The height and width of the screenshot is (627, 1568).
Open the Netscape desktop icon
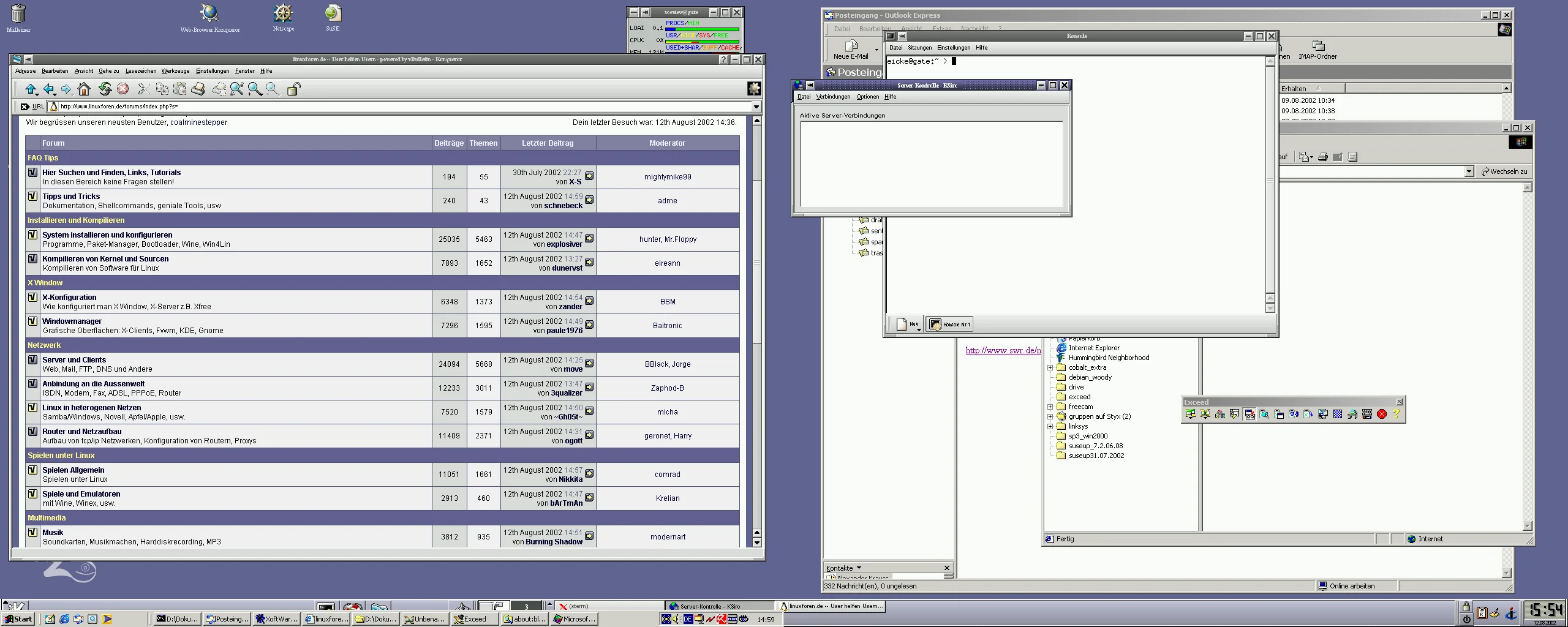click(x=283, y=17)
